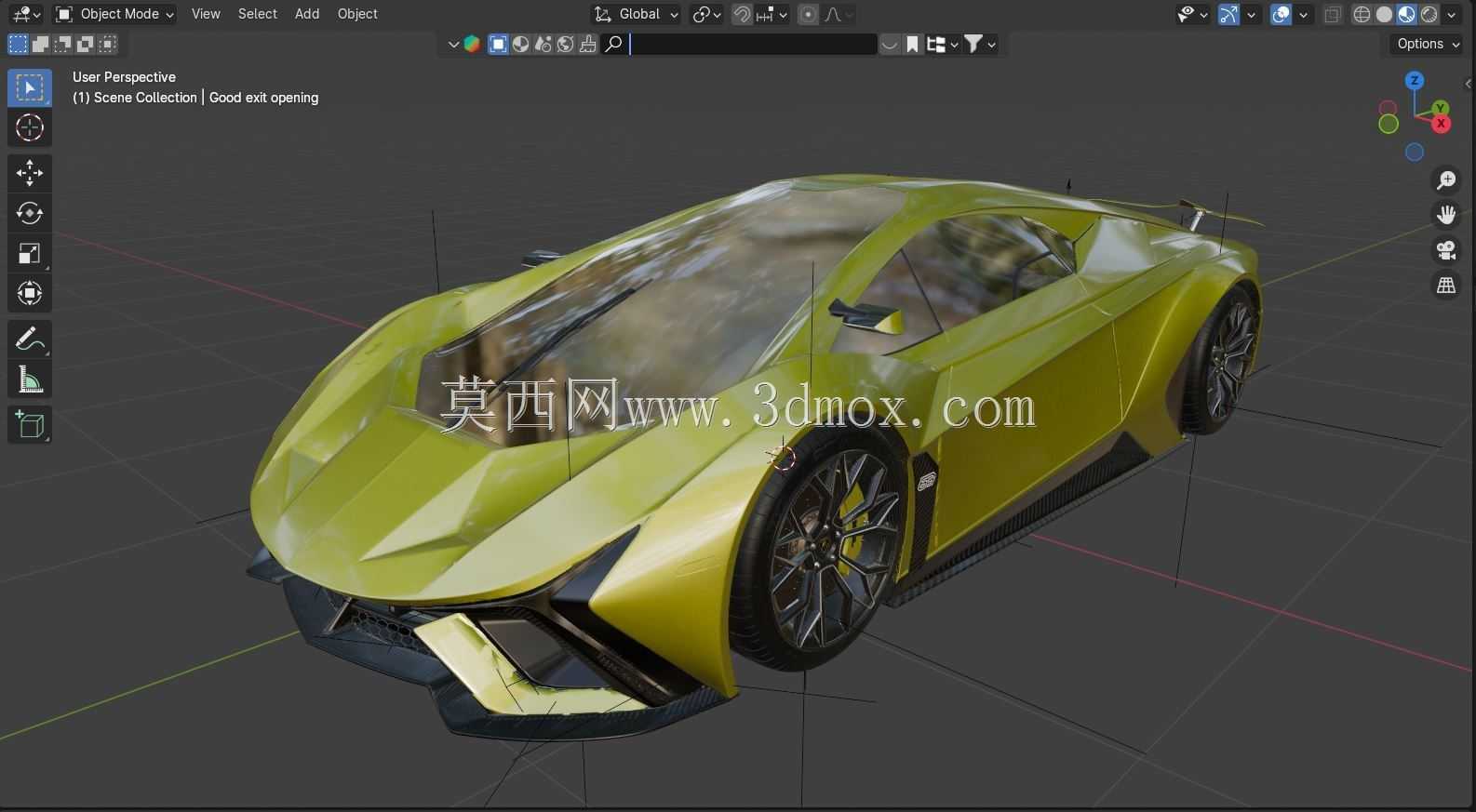1476x812 pixels.
Task: Switch to wireframe viewport shading
Action: [1362, 14]
